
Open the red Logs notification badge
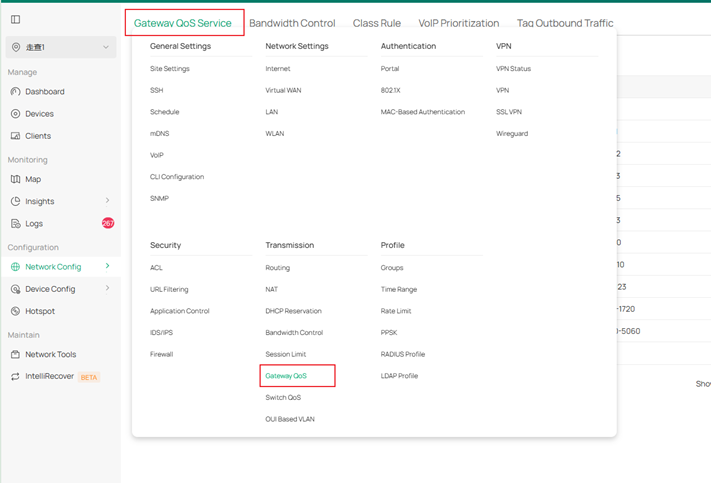pyautogui.click(x=108, y=223)
